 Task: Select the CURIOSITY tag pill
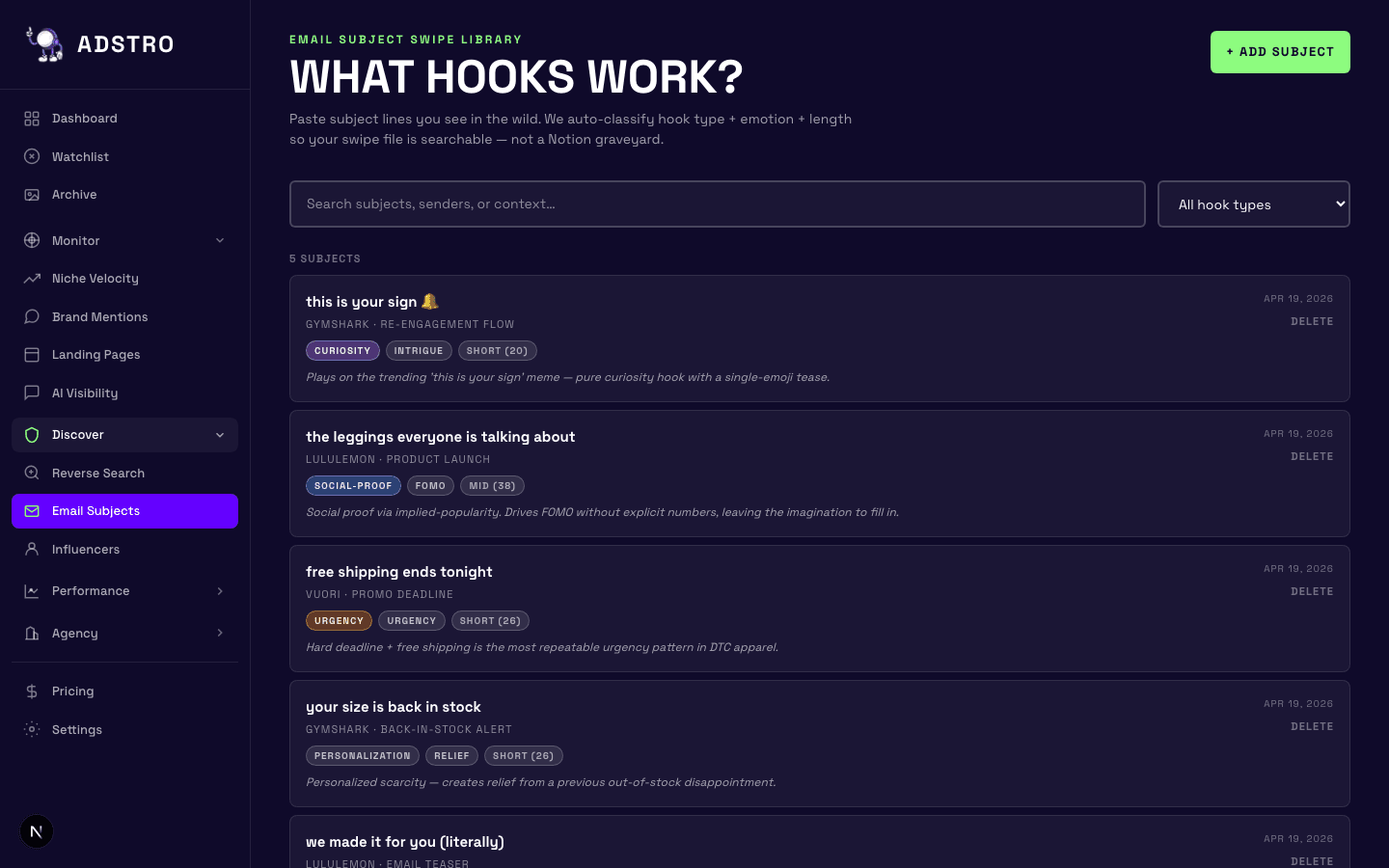click(342, 350)
